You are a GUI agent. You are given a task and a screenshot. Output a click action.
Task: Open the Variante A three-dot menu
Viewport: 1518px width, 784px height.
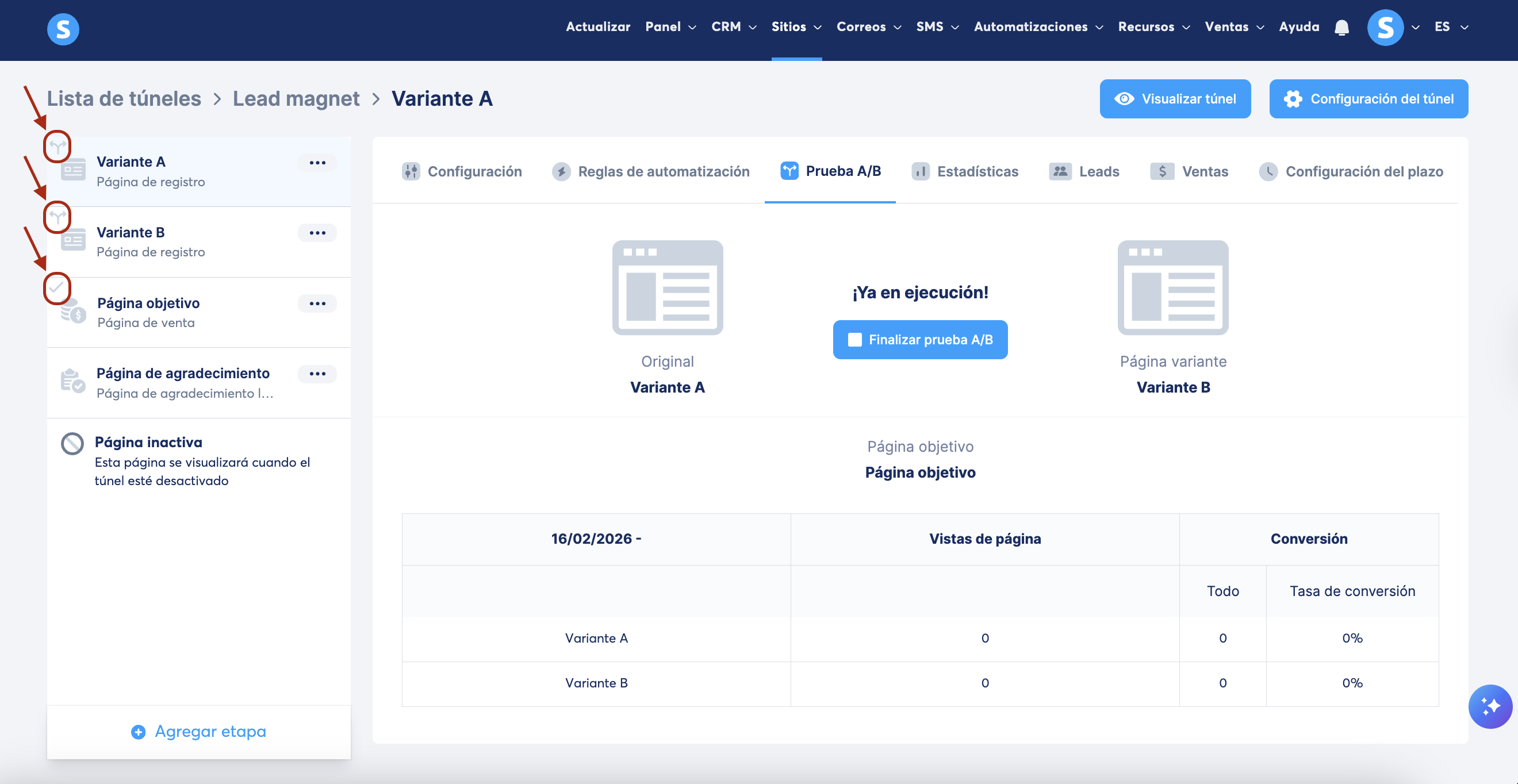pos(317,163)
